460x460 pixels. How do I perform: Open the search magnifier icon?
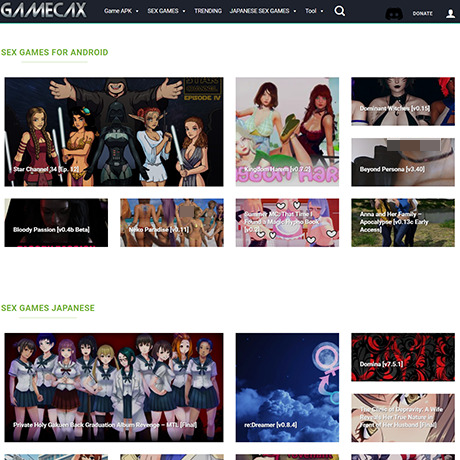coord(339,11)
